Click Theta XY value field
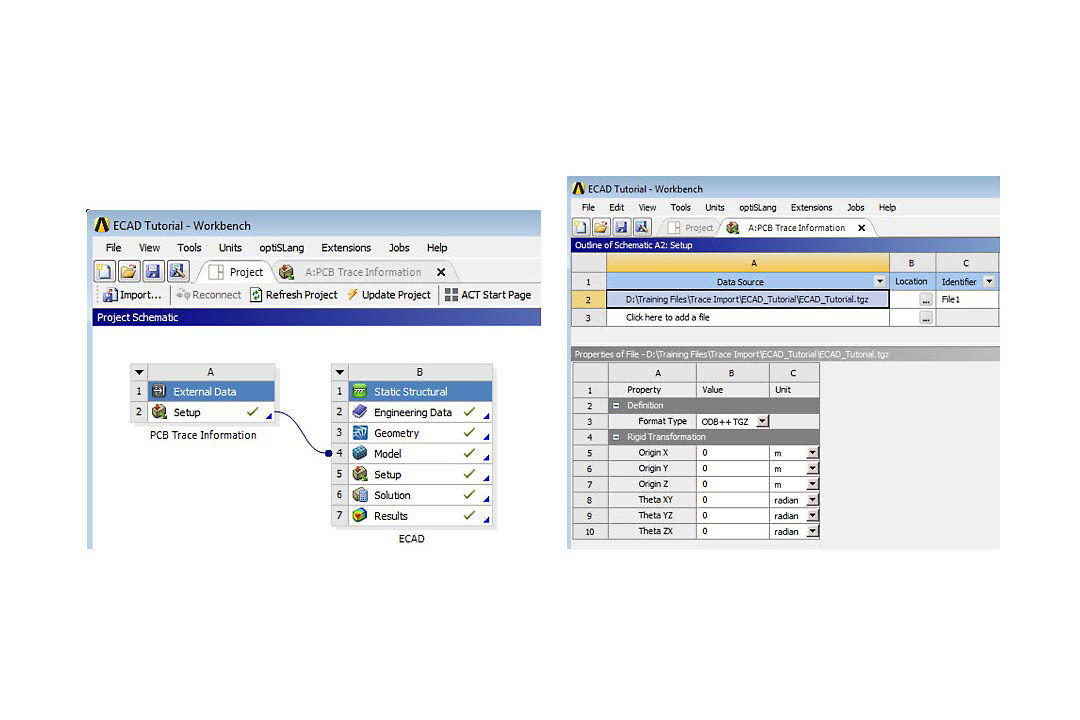This screenshot has height=720, width=1080. [x=733, y=500]
